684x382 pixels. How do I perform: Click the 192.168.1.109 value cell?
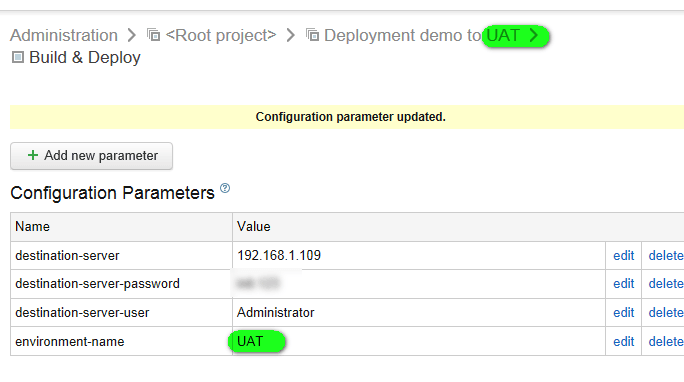[419, 256]
